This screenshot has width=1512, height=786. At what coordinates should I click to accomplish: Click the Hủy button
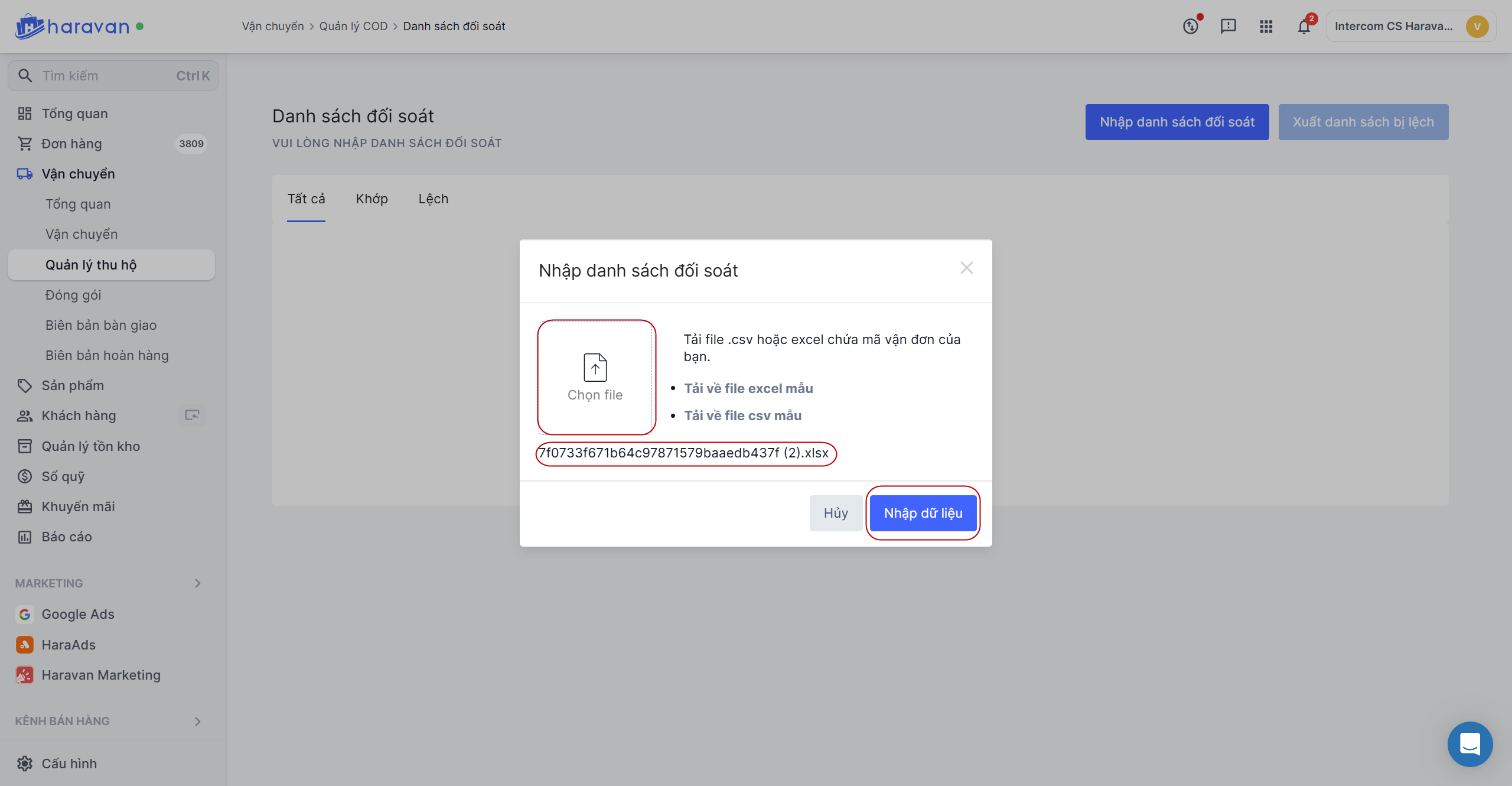click(835, 513)
